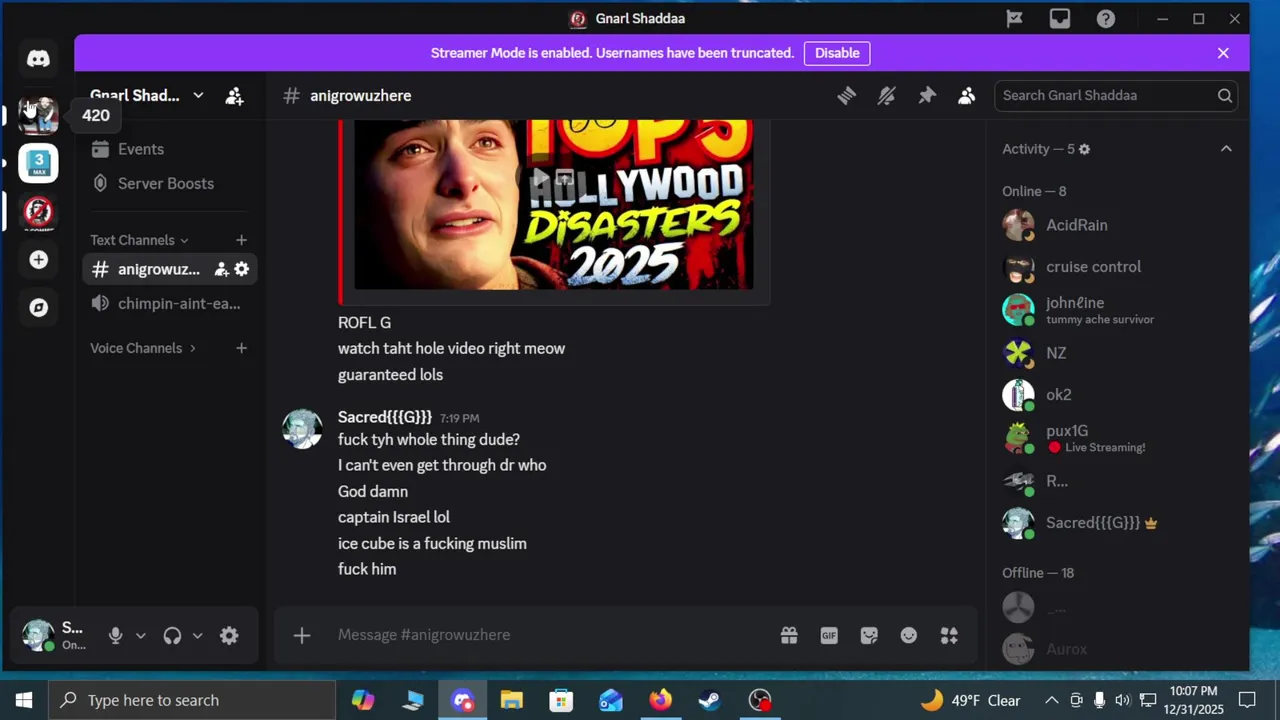Click search magnifier icon

(1225, 96)
